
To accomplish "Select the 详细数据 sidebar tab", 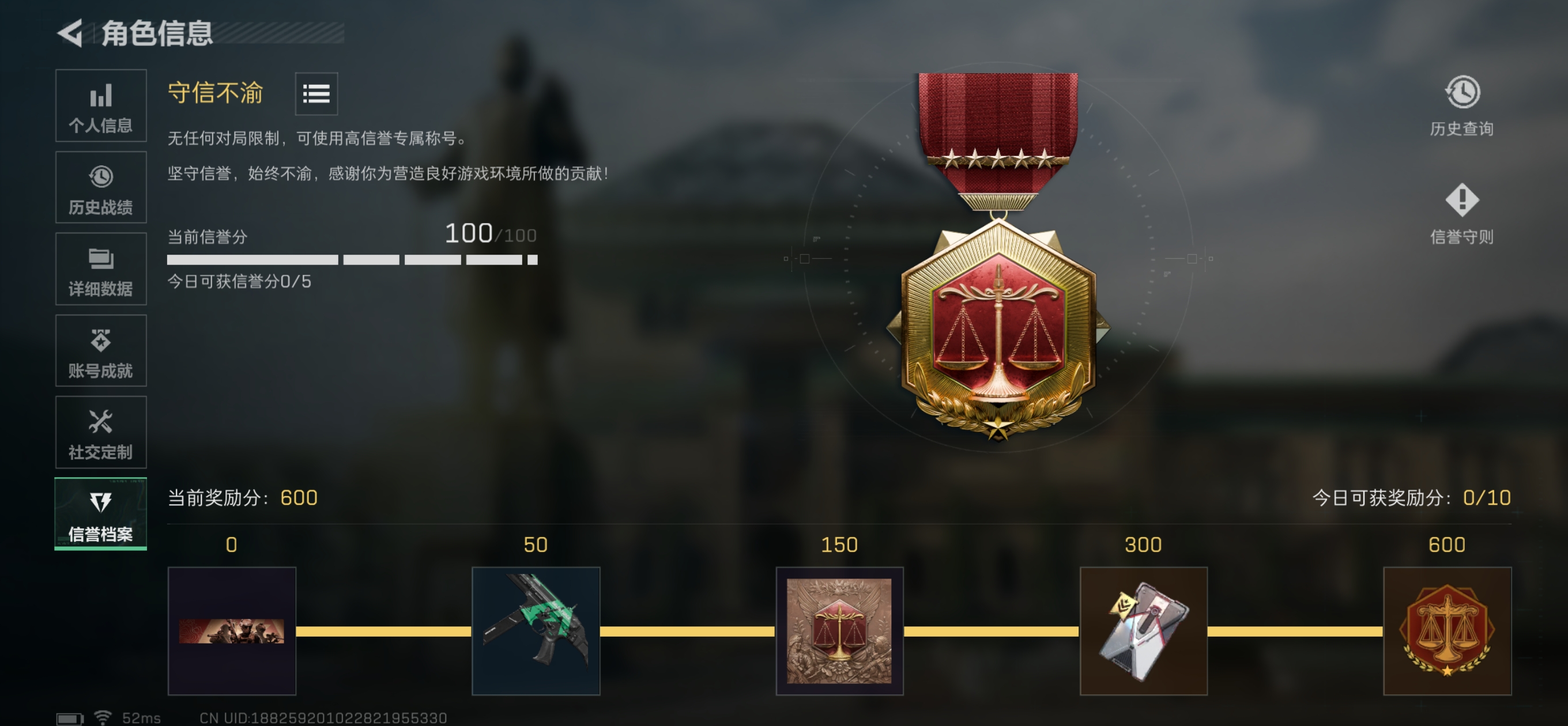I will [x=101, y=269].
